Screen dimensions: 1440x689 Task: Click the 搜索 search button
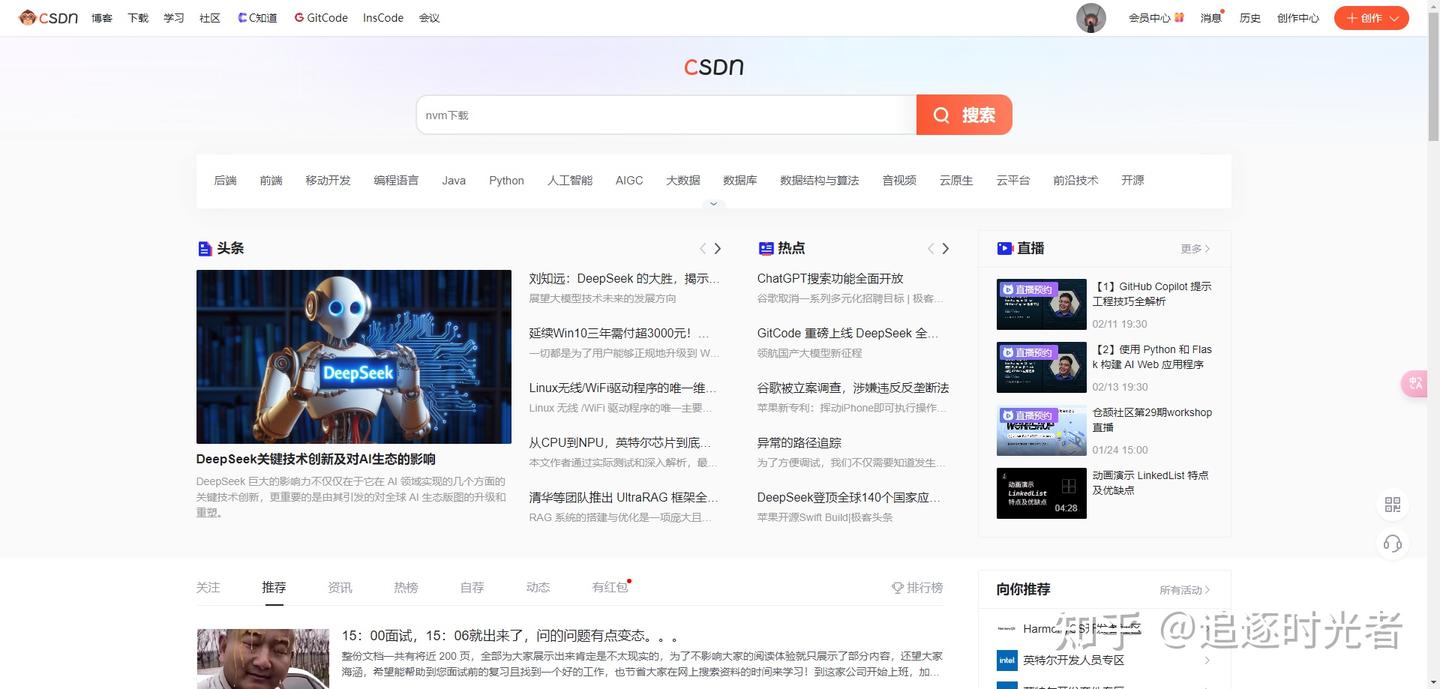click(963, 114)
